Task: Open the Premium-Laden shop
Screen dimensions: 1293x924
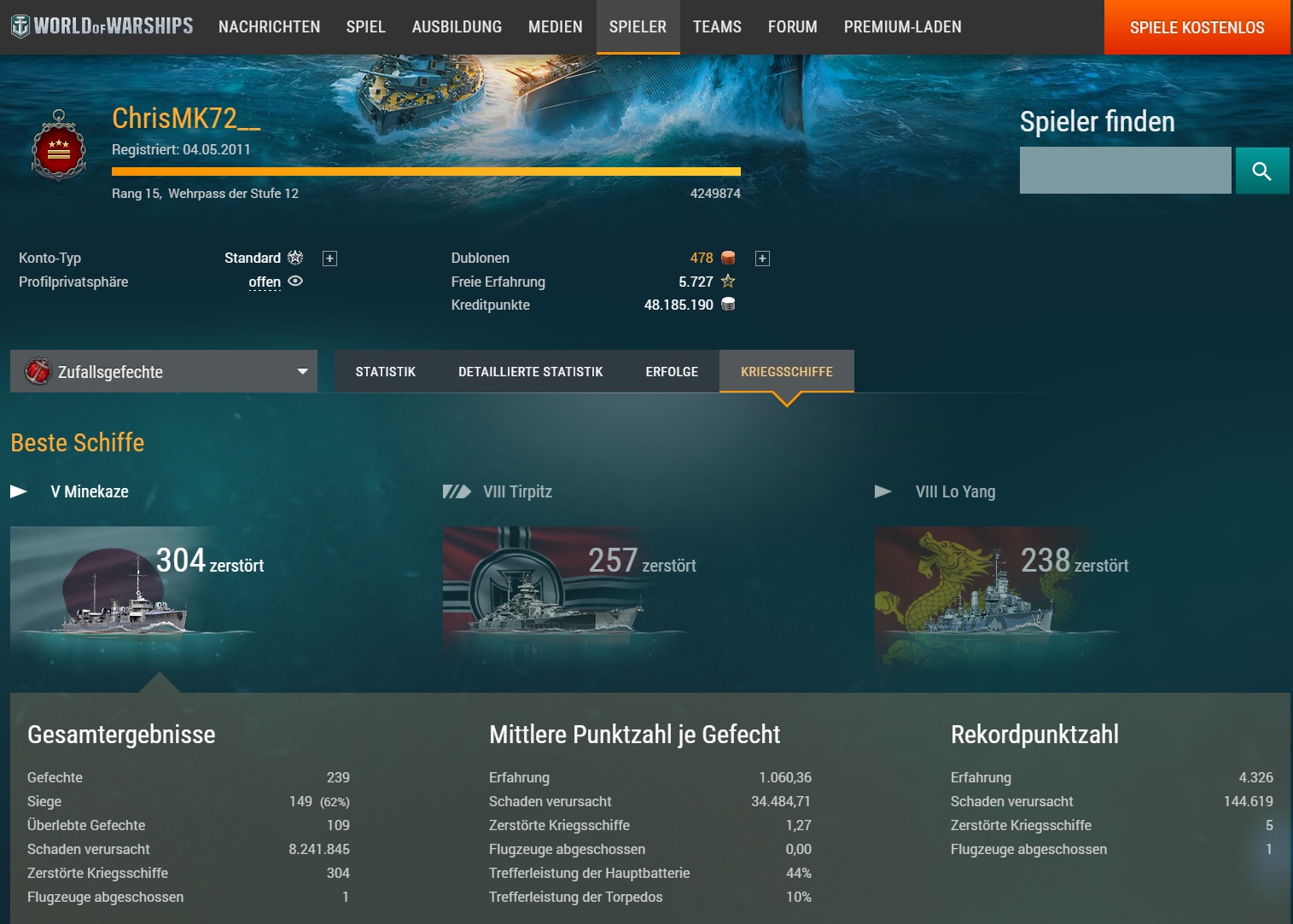Action: tap(903, 27)
